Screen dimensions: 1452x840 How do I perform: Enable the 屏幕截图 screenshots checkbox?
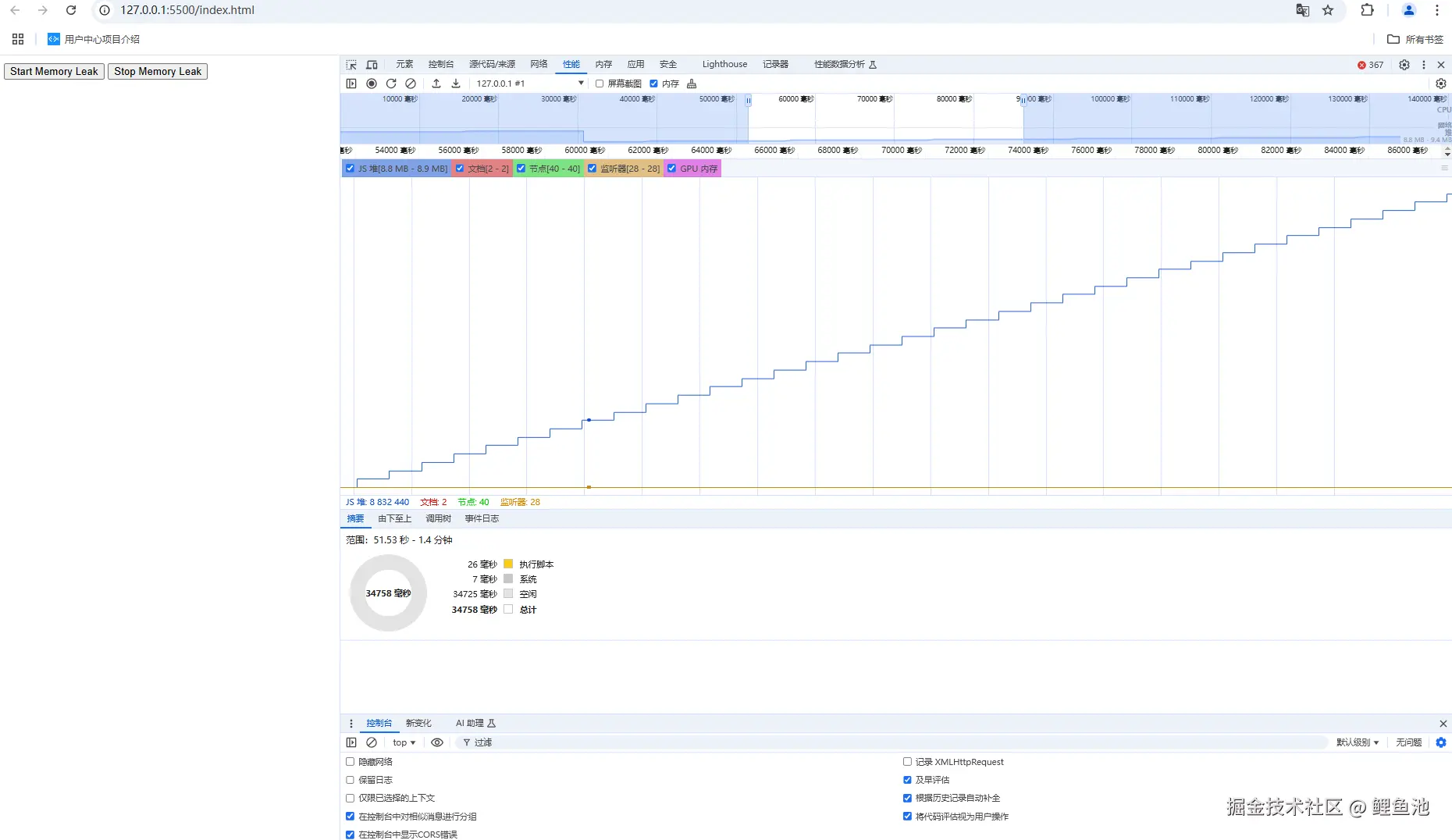600,84
